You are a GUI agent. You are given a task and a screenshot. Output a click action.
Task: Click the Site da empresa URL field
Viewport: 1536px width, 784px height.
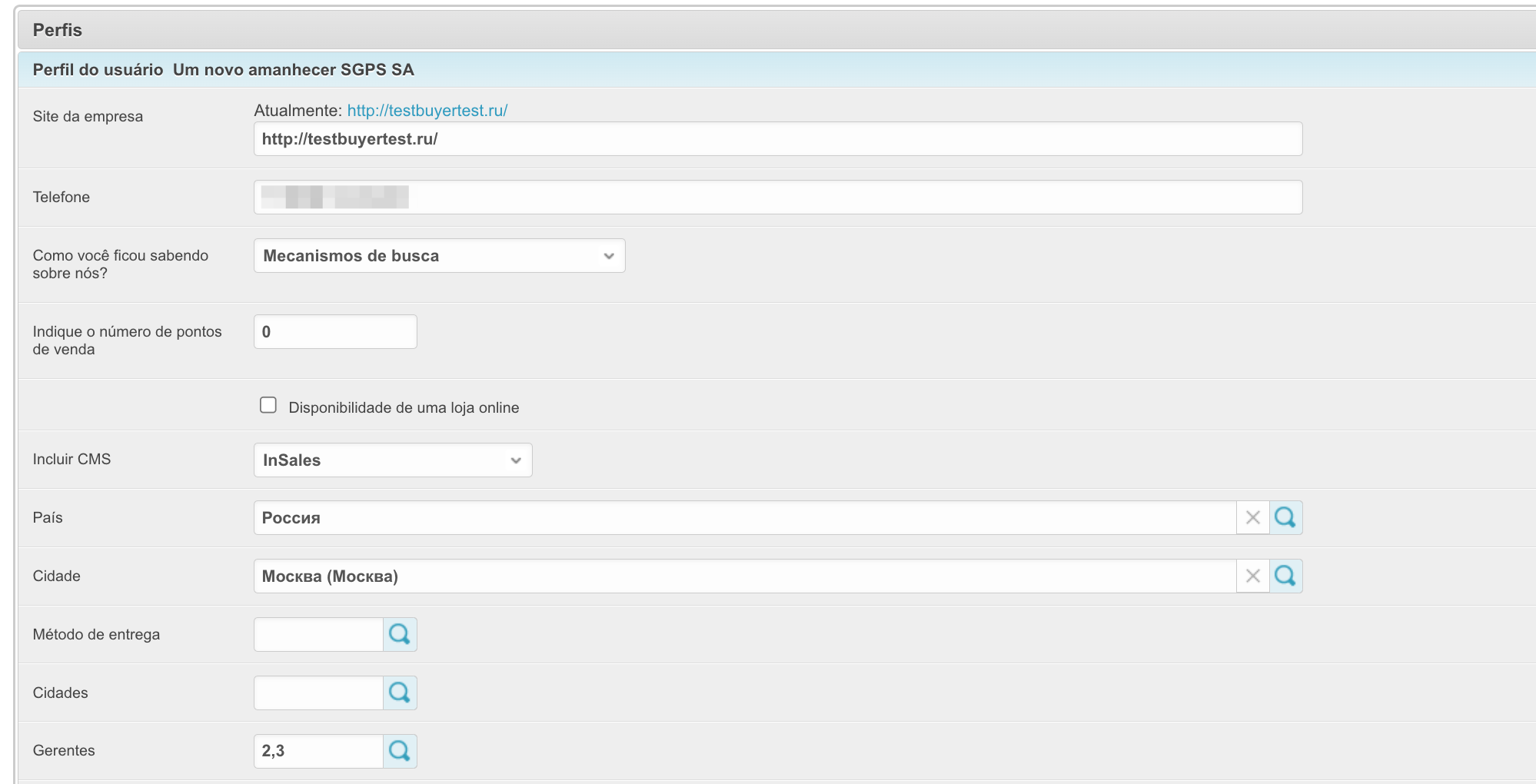[776, 139]
